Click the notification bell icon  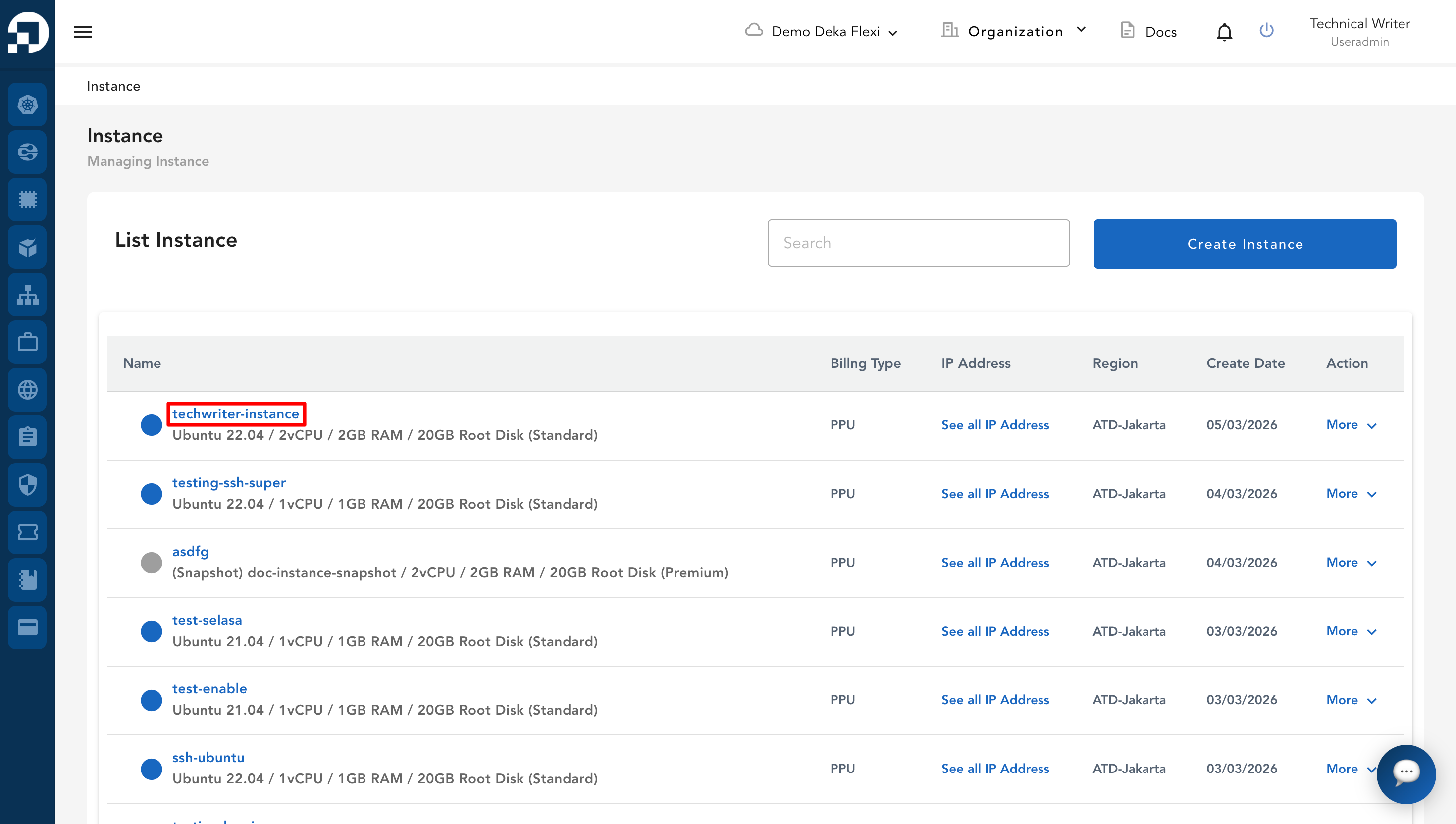coord(1224,32)
